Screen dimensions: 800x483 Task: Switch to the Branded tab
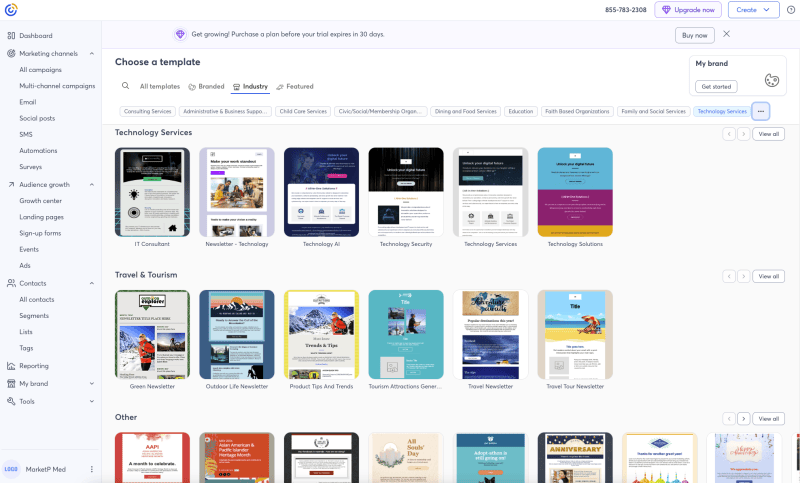pos(206,86)
